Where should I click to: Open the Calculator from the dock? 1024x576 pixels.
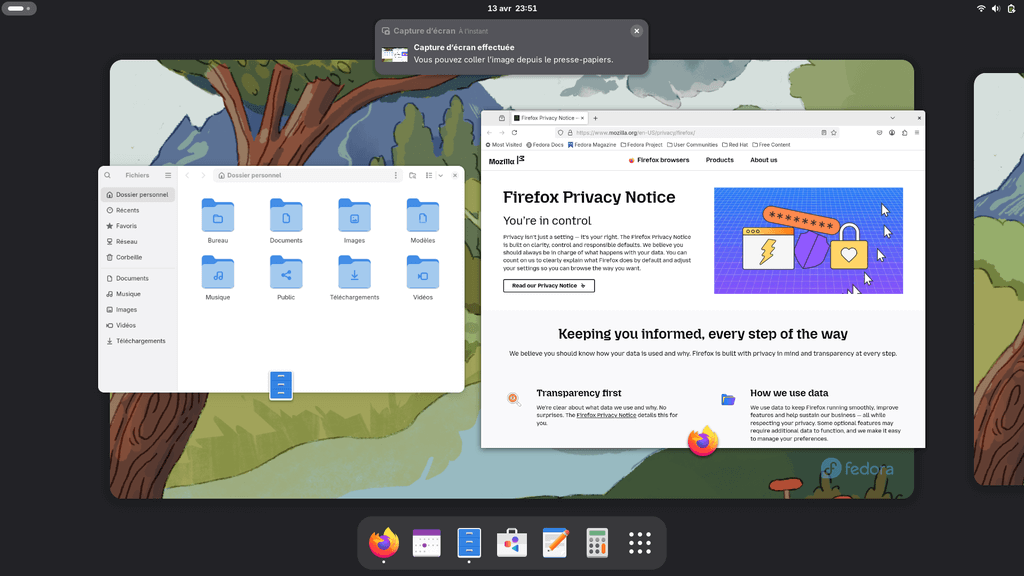point(597,543)
